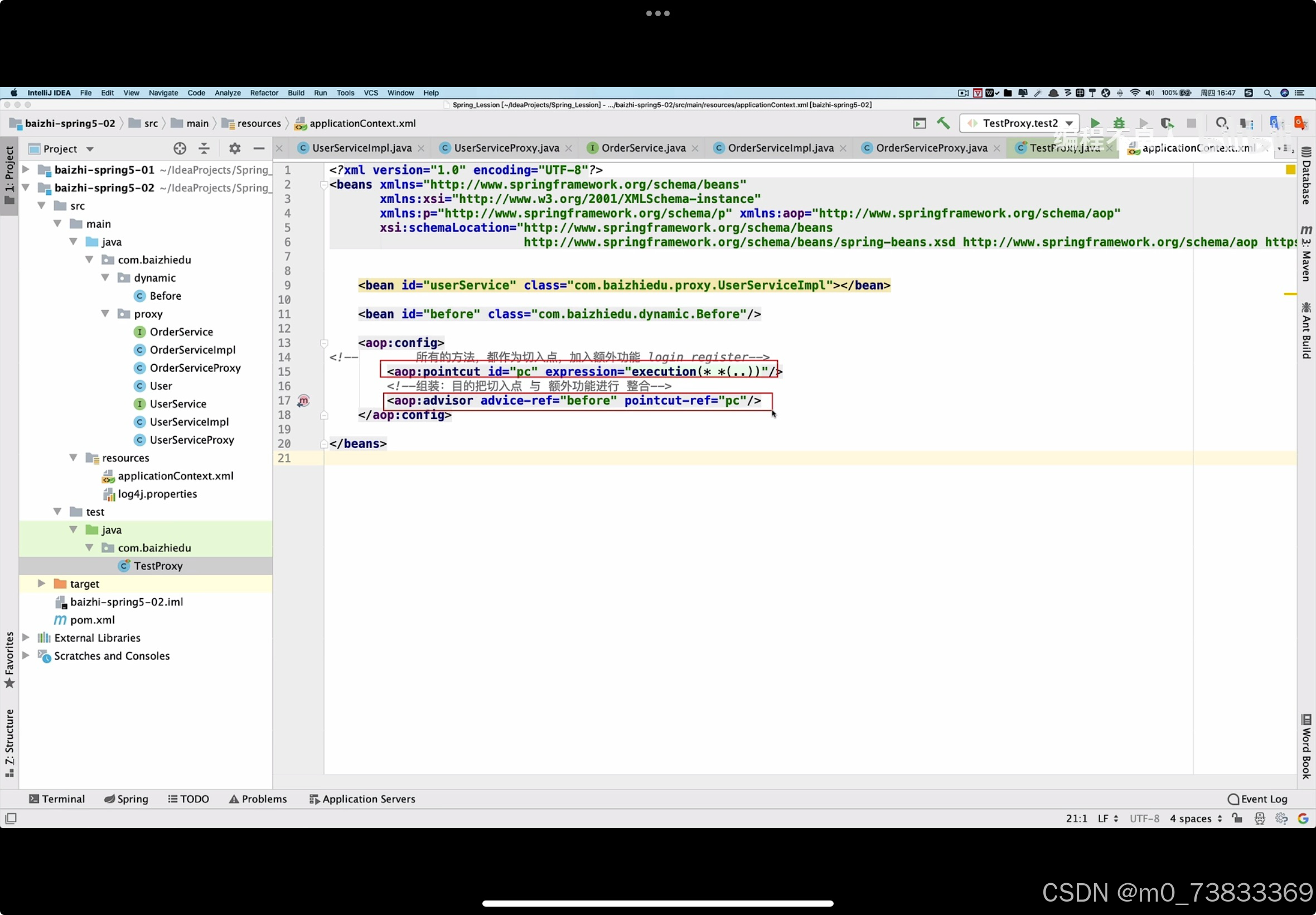The width and height of the screenshot is (1316, 915).
Task: Switch to OrderServiceImpl.java tab
Action: click(780, 148)
